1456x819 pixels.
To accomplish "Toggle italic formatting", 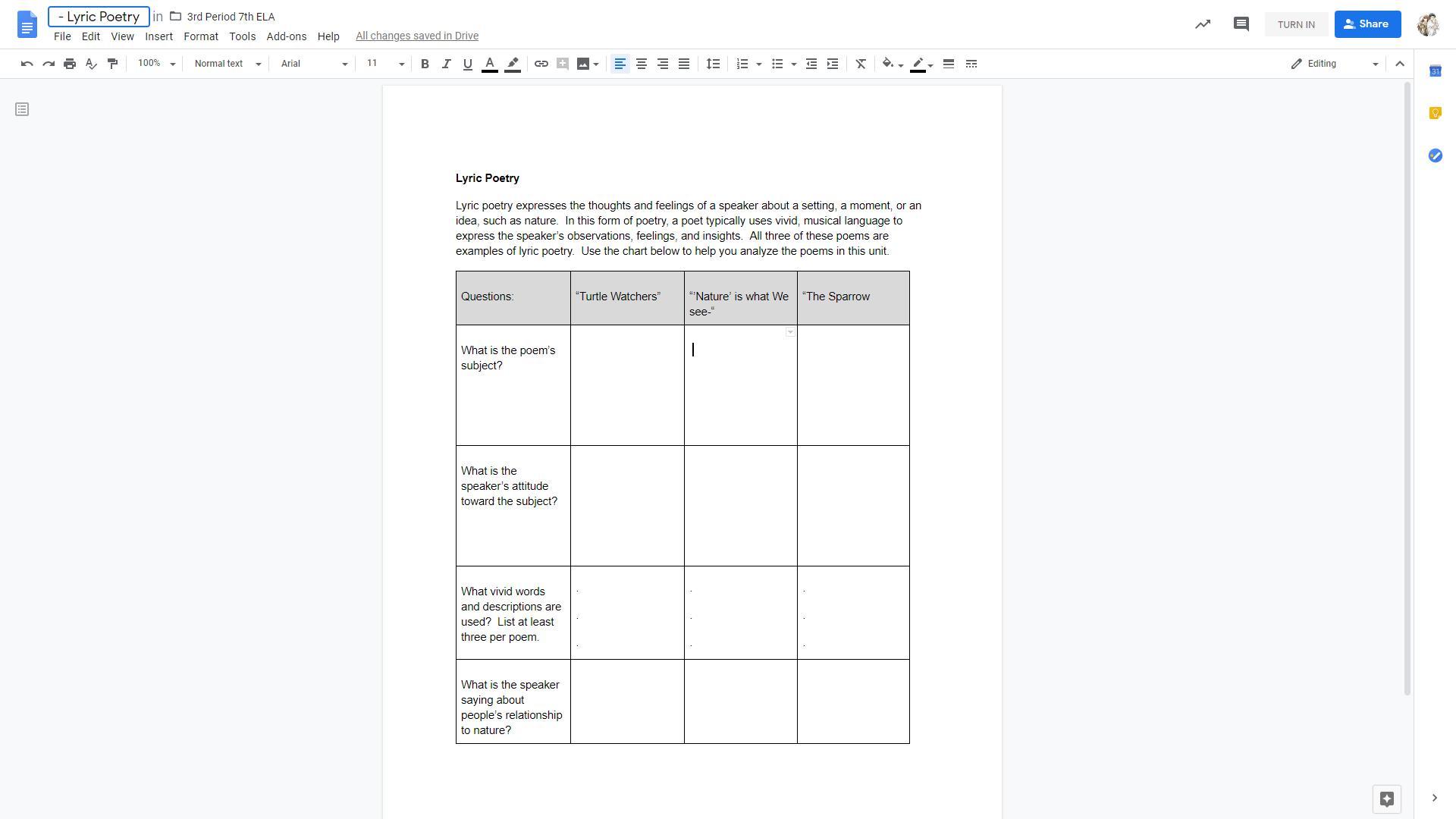I will [x=446, y=64].
